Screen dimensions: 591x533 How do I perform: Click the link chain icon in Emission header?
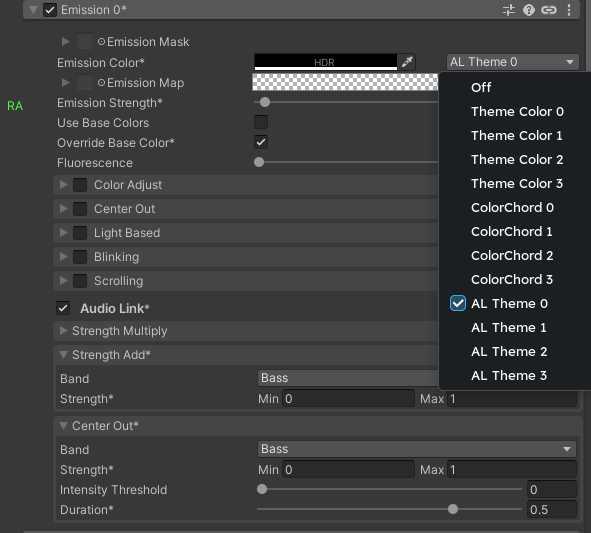[x=548, y=10]
